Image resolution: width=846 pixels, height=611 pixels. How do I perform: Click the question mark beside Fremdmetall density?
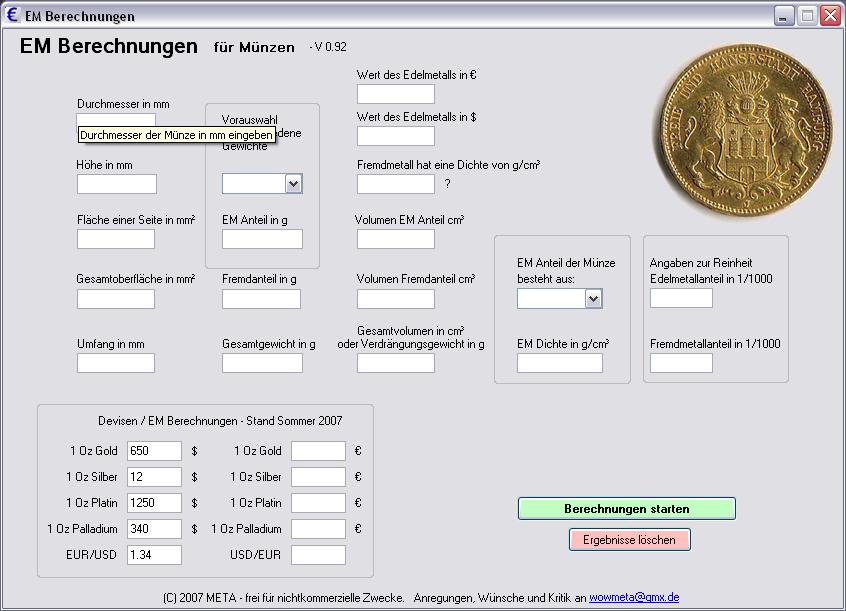[447, 184]
